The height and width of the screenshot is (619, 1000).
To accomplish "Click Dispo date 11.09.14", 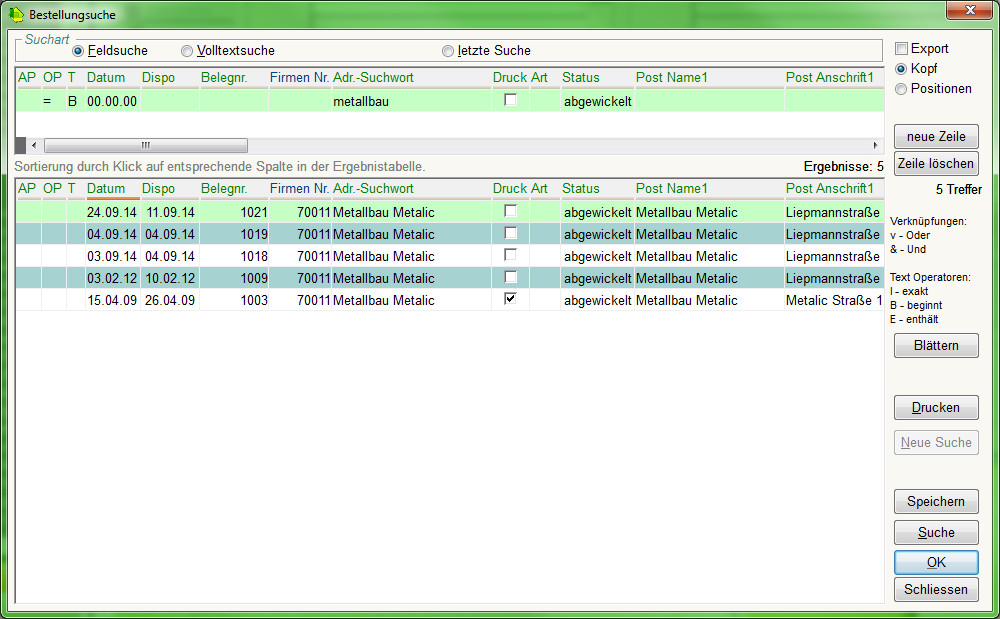I will point(170,212).
